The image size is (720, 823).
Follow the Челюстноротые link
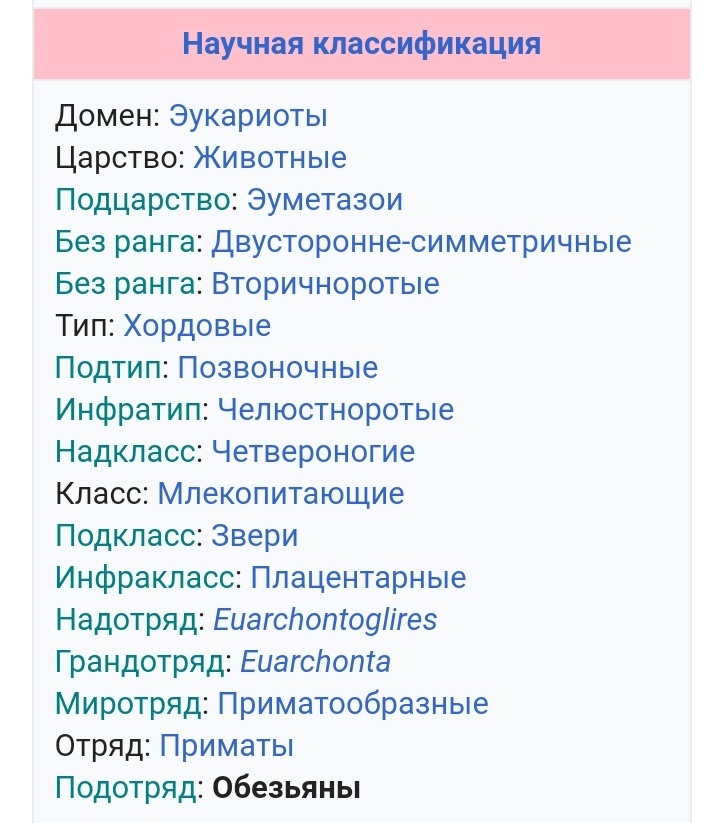click(x=335, y=410)
